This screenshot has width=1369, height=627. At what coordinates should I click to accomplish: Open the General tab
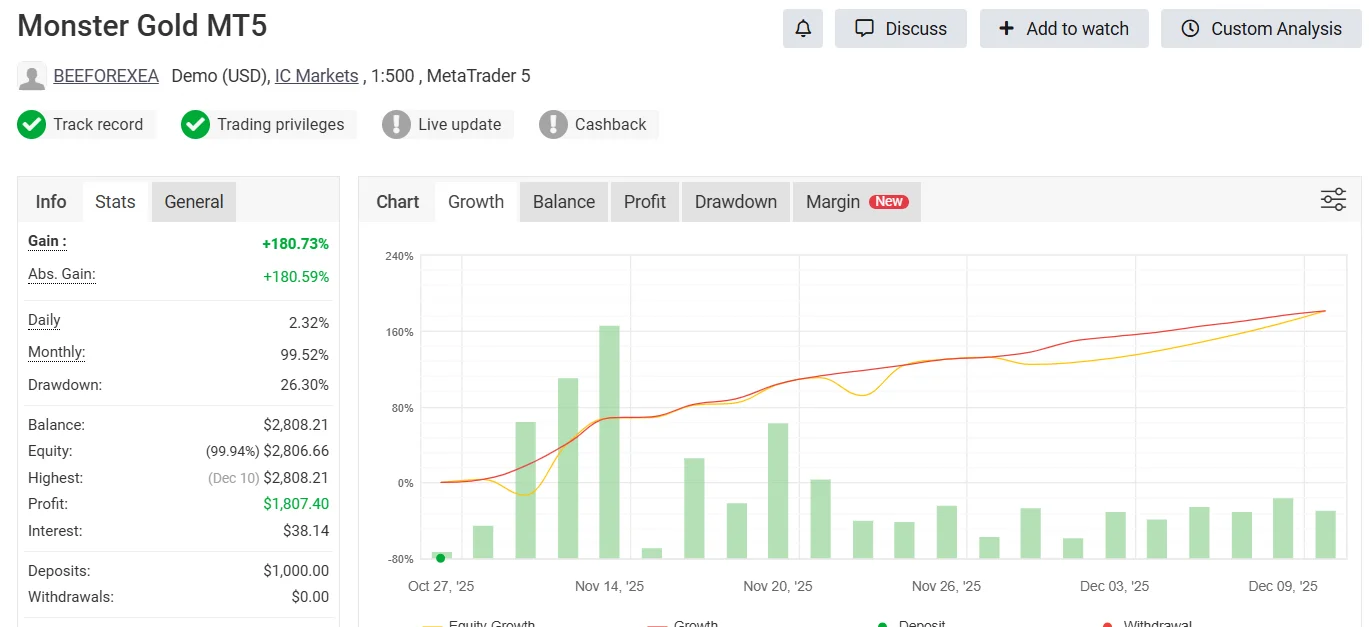[194, 202]
